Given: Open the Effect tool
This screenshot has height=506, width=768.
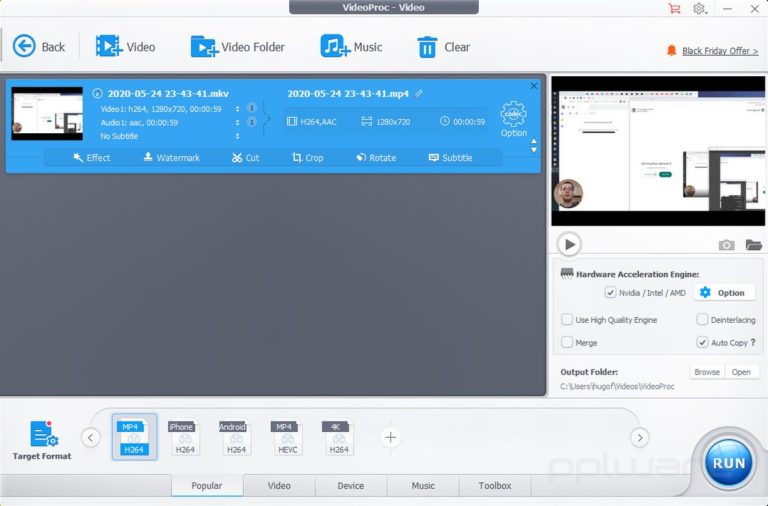Looking at the screenshot, I should coord(92,158).
